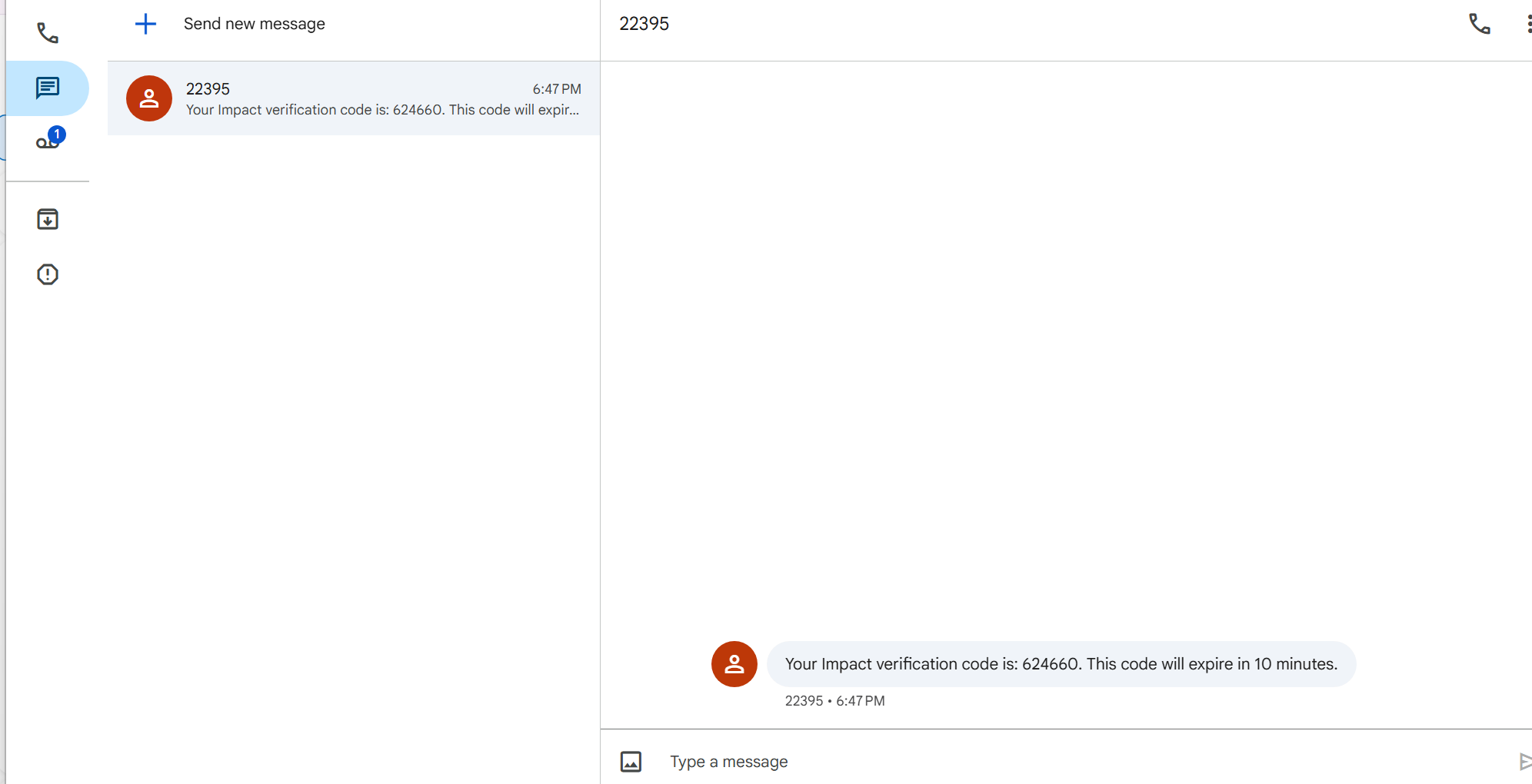Click the message preview text in list
Screen dimensions: 1532x784
[383, 110]
